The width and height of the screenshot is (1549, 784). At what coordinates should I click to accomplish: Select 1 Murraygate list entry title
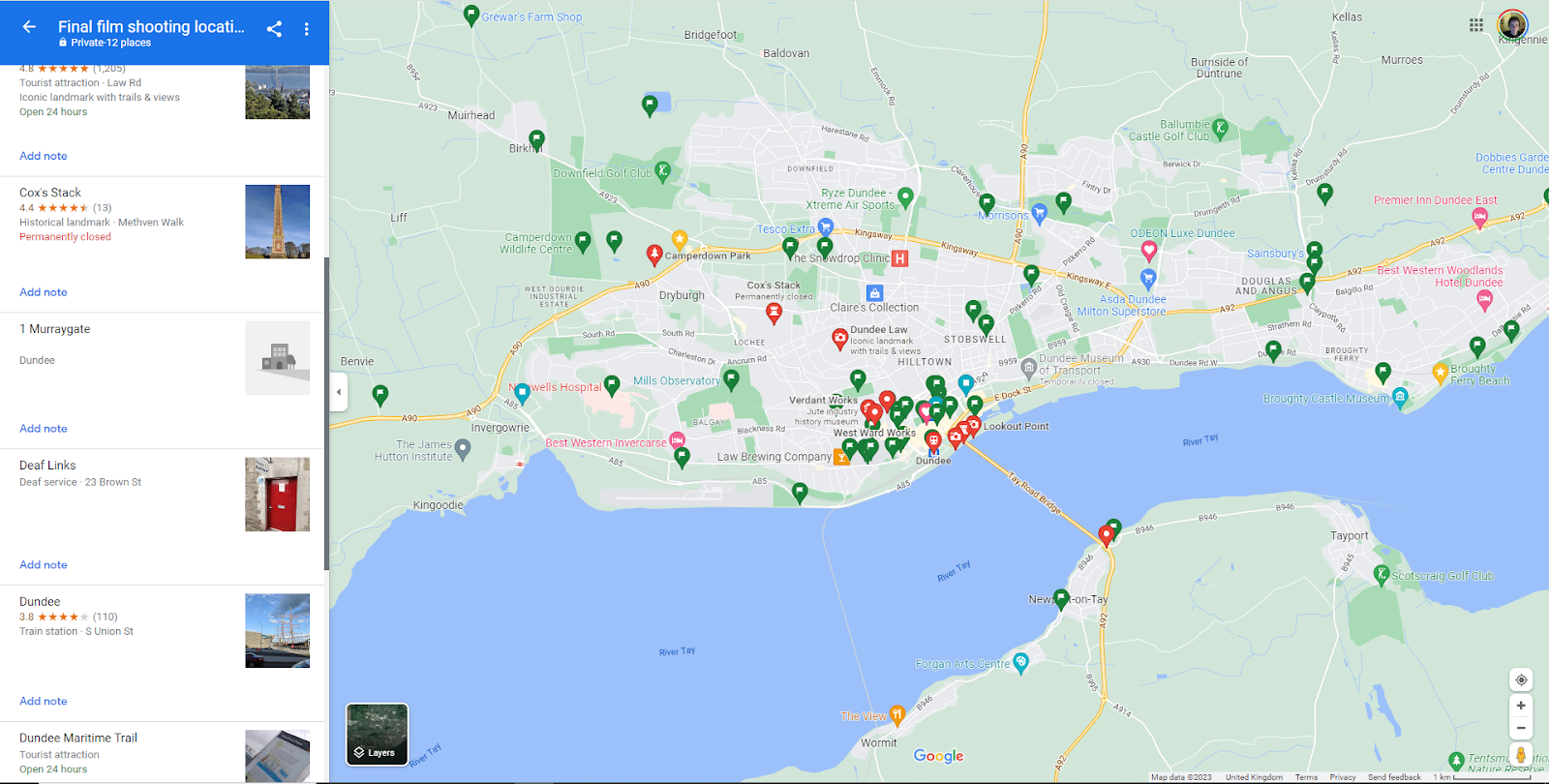(x=55, y=329)
